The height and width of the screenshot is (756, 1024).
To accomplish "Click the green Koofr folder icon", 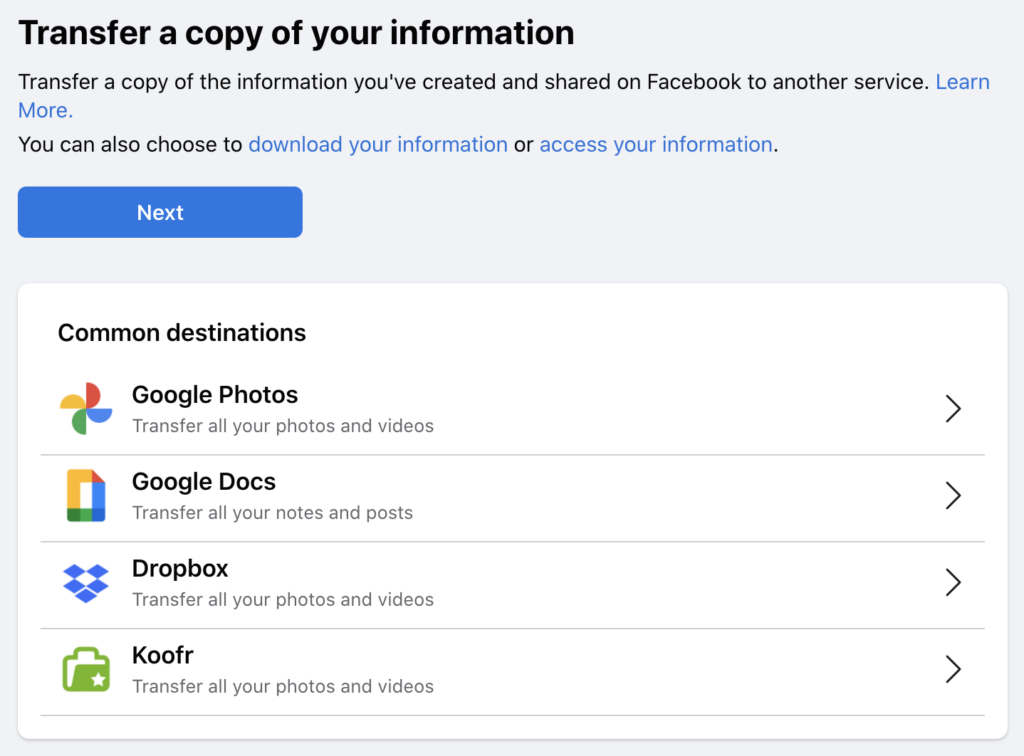I will click(86, 669).
